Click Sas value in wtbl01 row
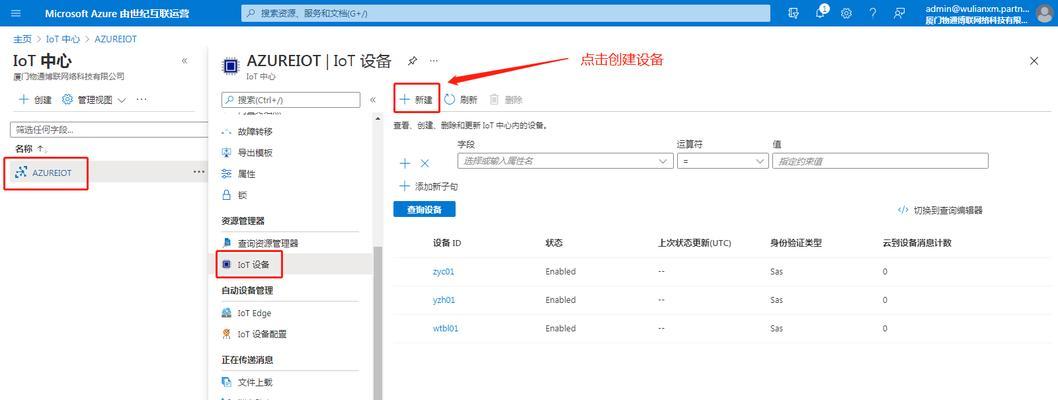This screenshot has height=400, width=1058. pos(777,328)
